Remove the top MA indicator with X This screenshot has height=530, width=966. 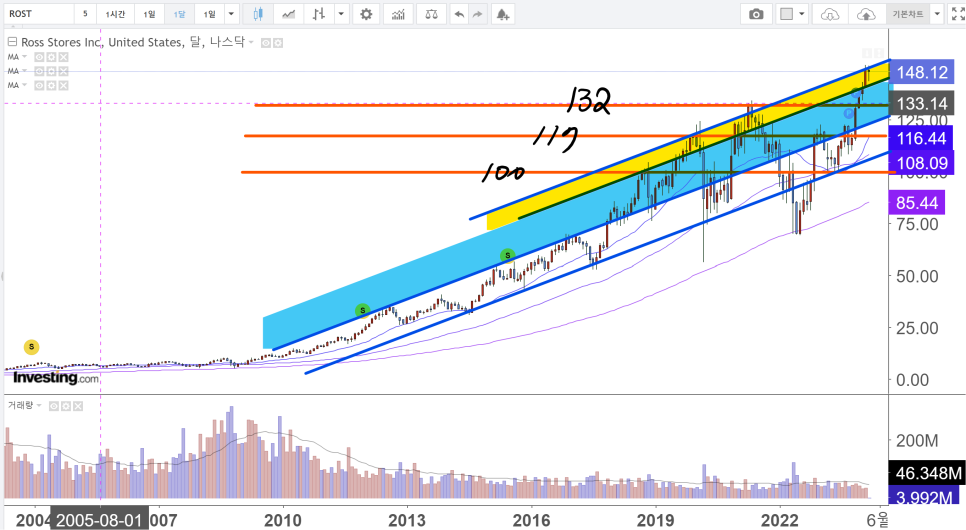[x=63, y=57]
